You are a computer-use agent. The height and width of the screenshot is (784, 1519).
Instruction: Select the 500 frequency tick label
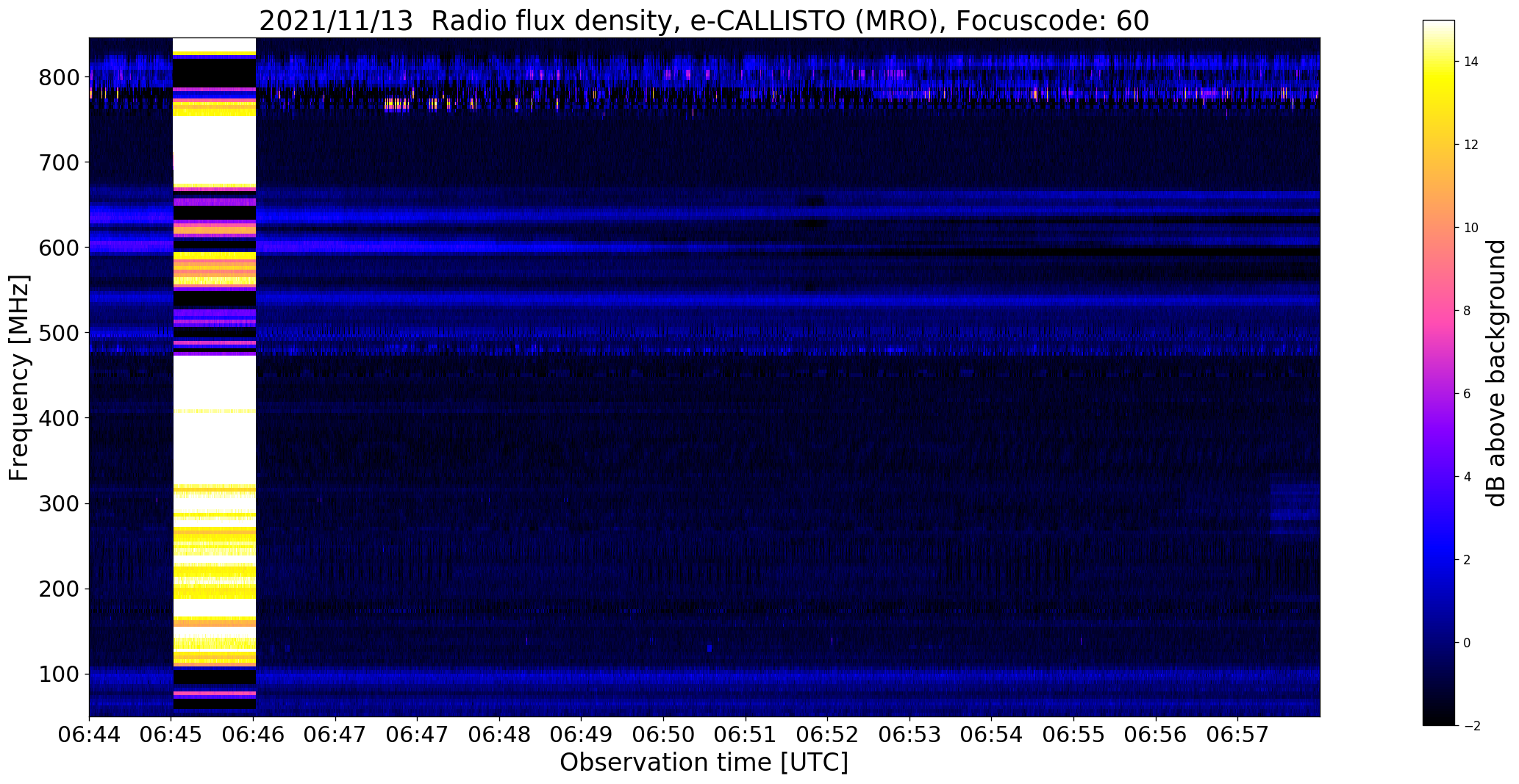coord(59,333)
